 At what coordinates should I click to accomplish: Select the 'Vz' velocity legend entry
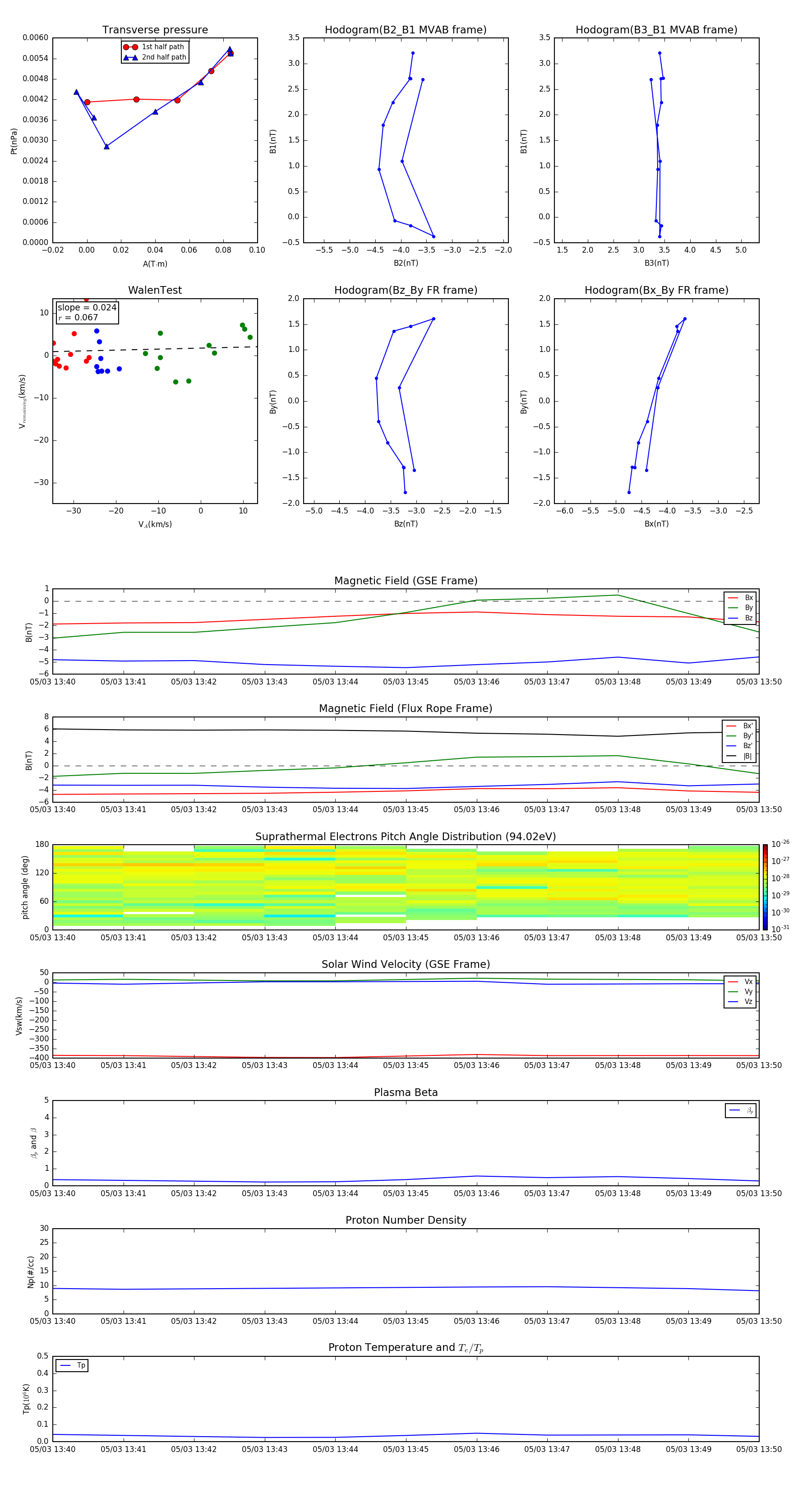click(740, 1002)
